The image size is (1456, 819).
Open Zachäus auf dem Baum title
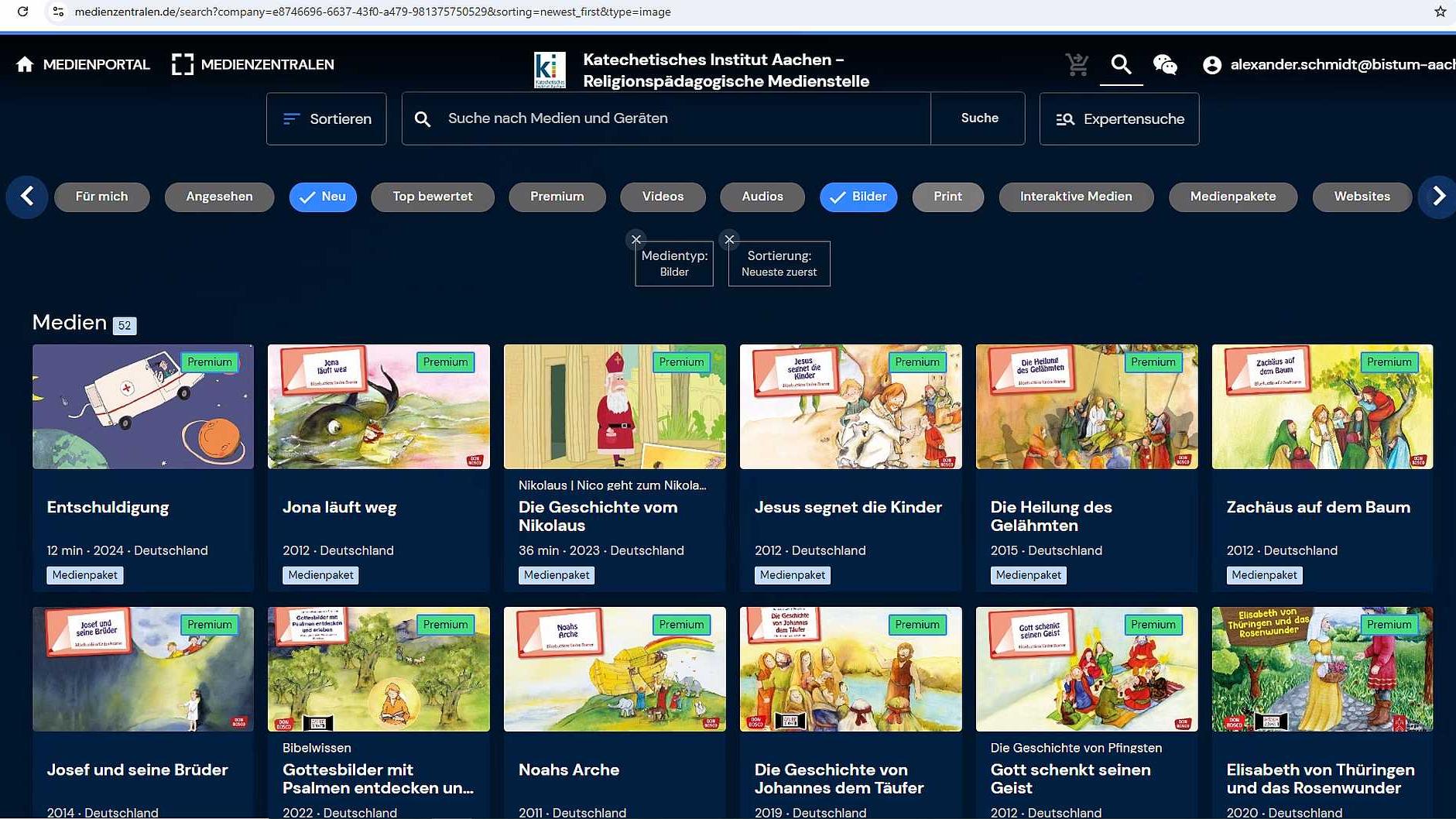tap(1318, 508)
